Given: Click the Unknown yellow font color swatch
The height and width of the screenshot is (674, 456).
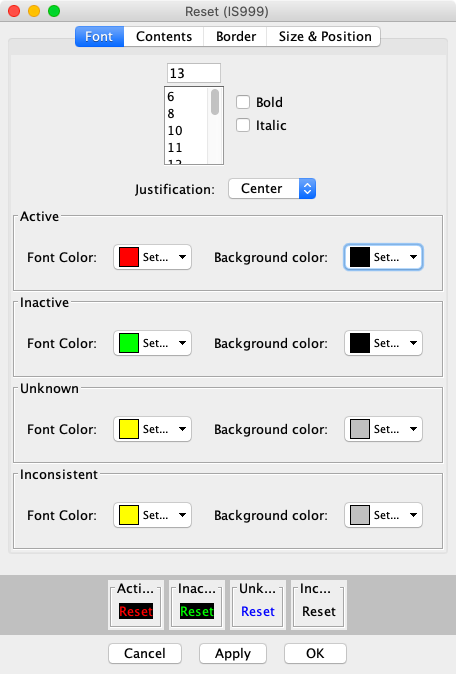Looking at the screenshot, I should tap(129, 429).
